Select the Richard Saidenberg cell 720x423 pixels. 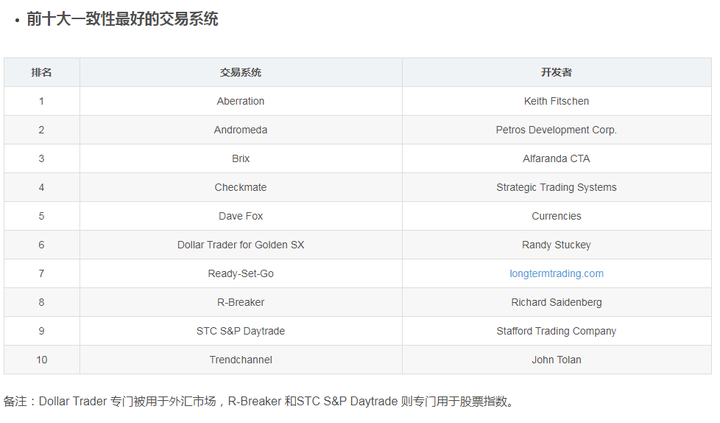coord(557,302)
